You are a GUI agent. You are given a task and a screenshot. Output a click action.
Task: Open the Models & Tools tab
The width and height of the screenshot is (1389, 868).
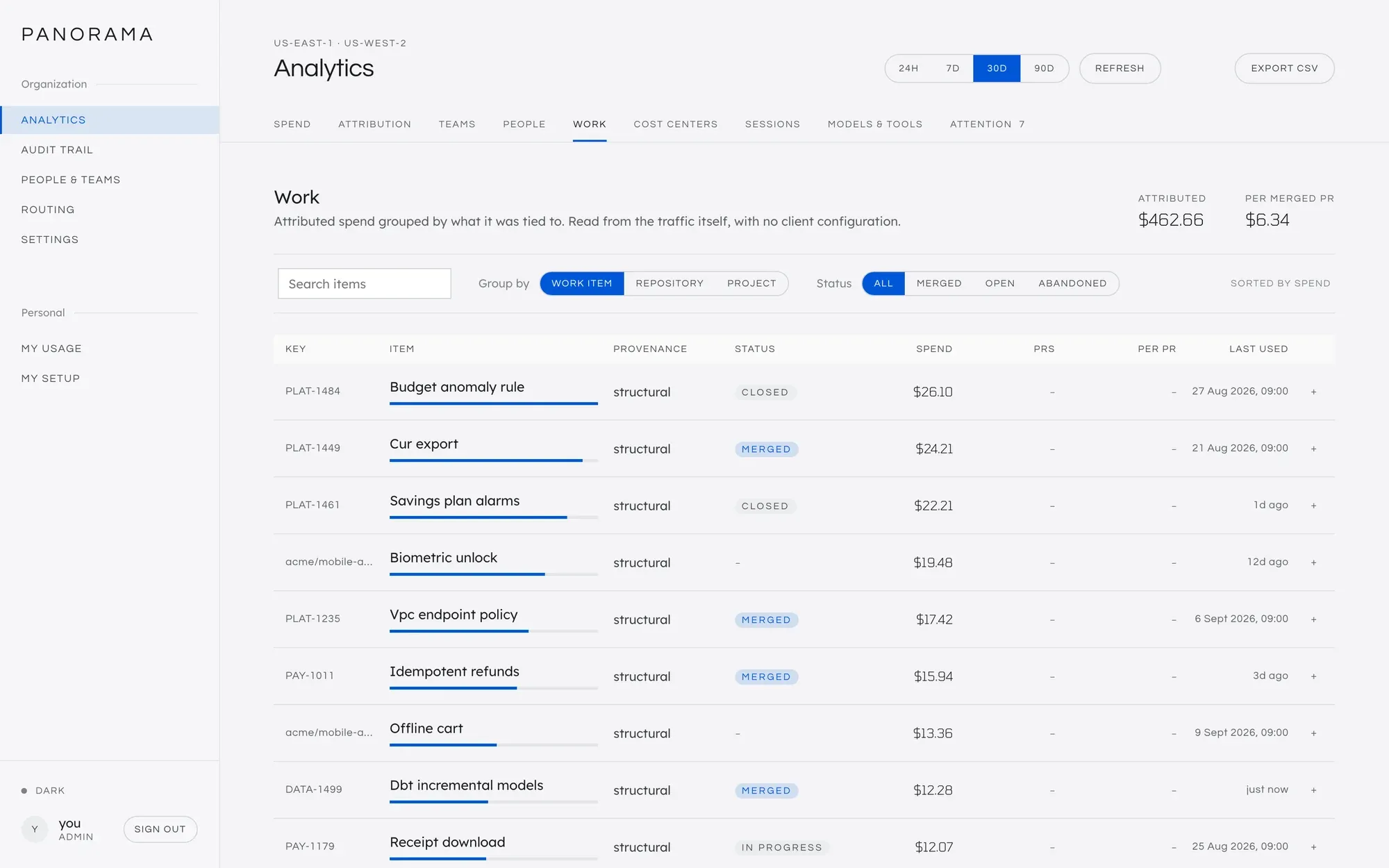coord(875,124)
